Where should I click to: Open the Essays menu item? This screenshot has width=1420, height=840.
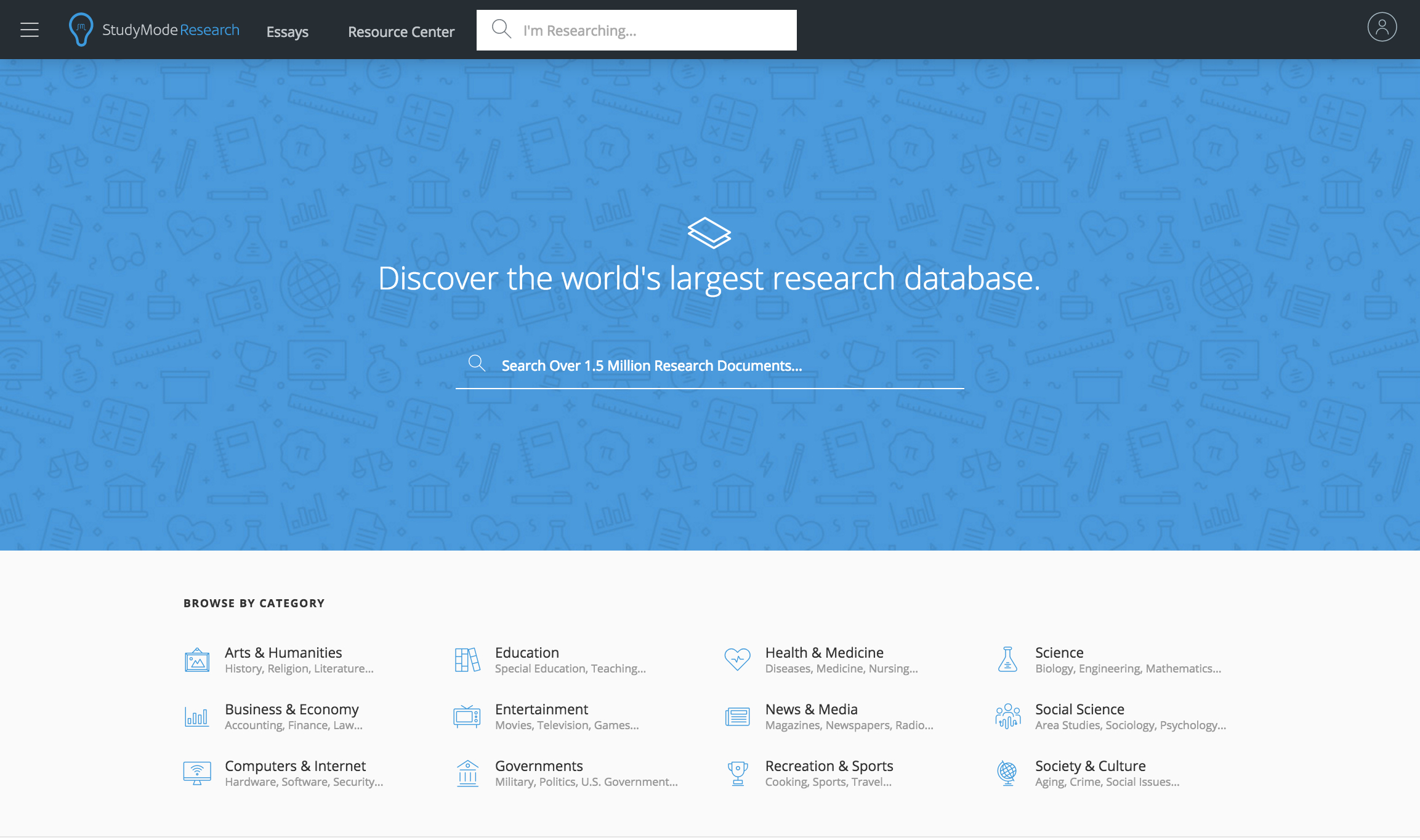click(288, 32)
